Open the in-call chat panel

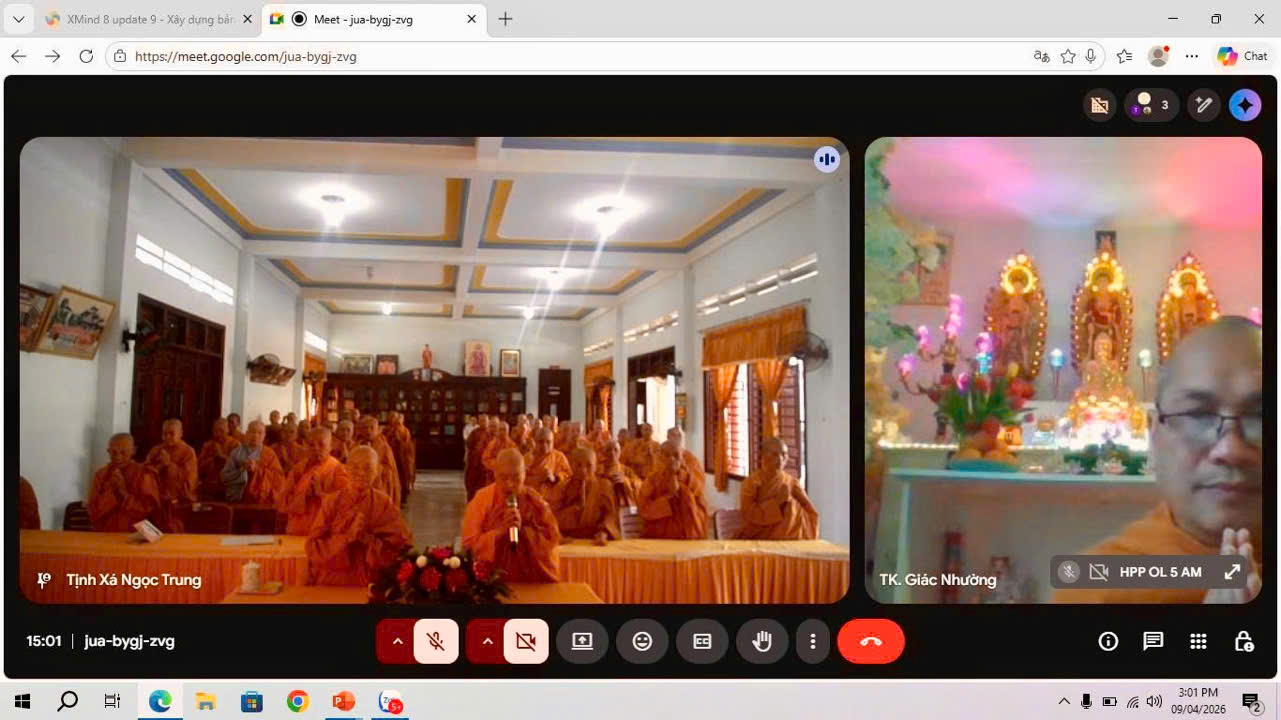coord(1153,642)
